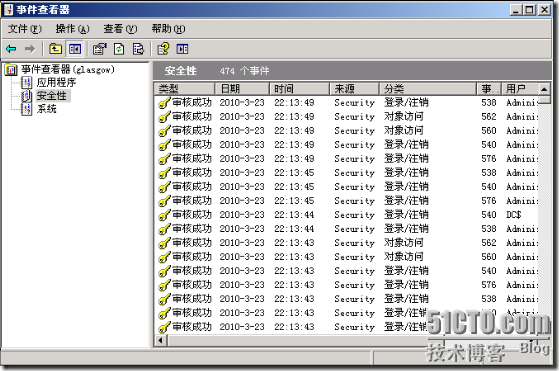The width and height of the screenshot is (559, 371).
Task: Open the 查看(V) menu
Action: (120, 29)
